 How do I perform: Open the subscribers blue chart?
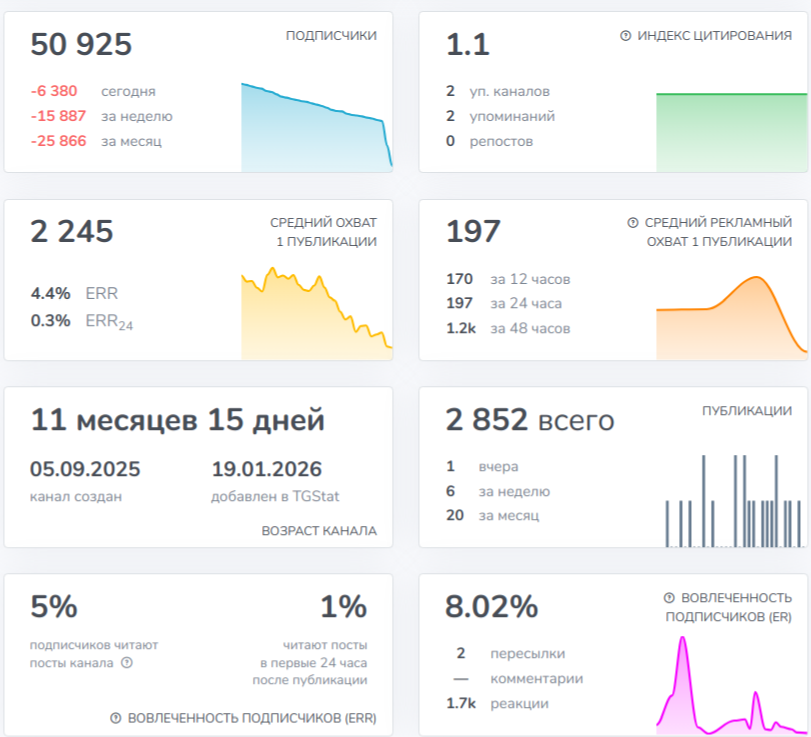pyautogui.click(x=317, y=127)
